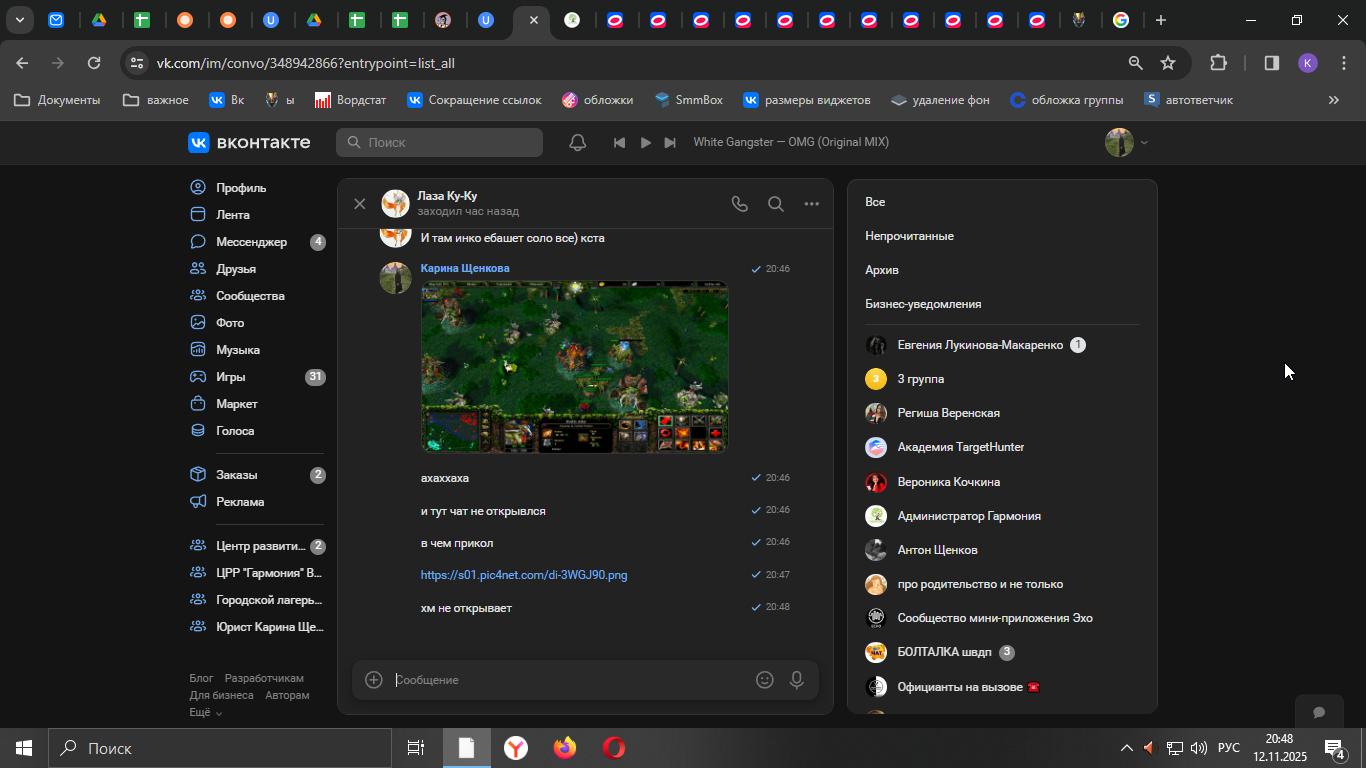Expand the Ещё footer menu
Screen dimensions: 1366x768
[205, 713]
